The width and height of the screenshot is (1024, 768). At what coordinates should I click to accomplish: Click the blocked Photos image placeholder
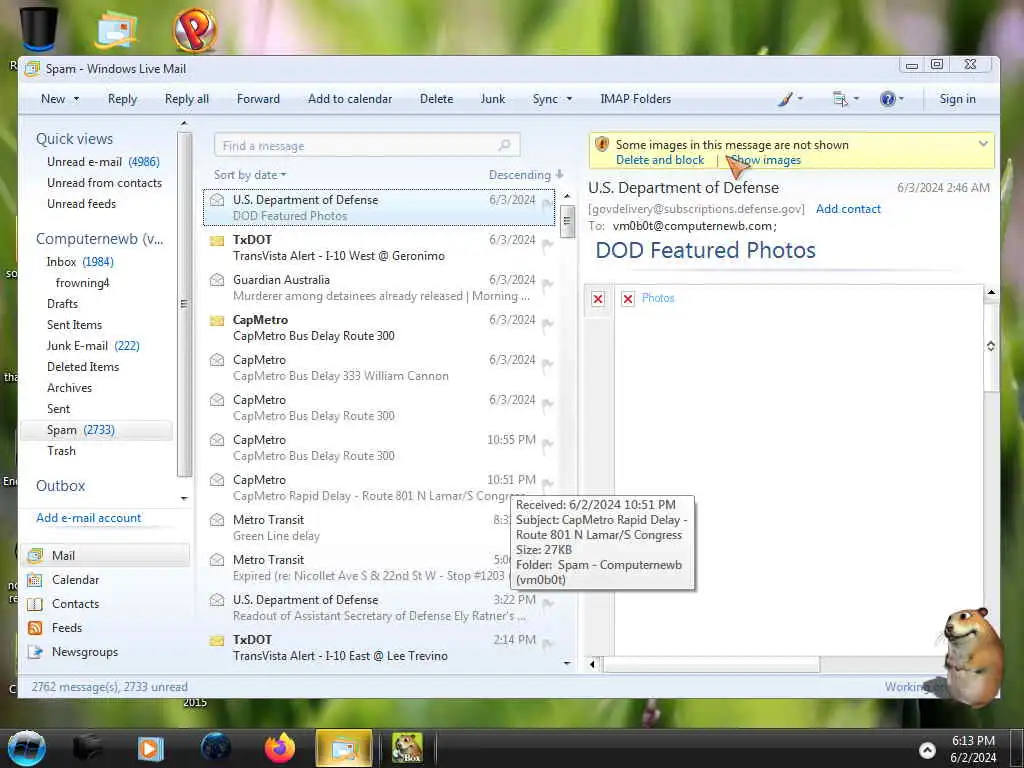coord(628,299)
